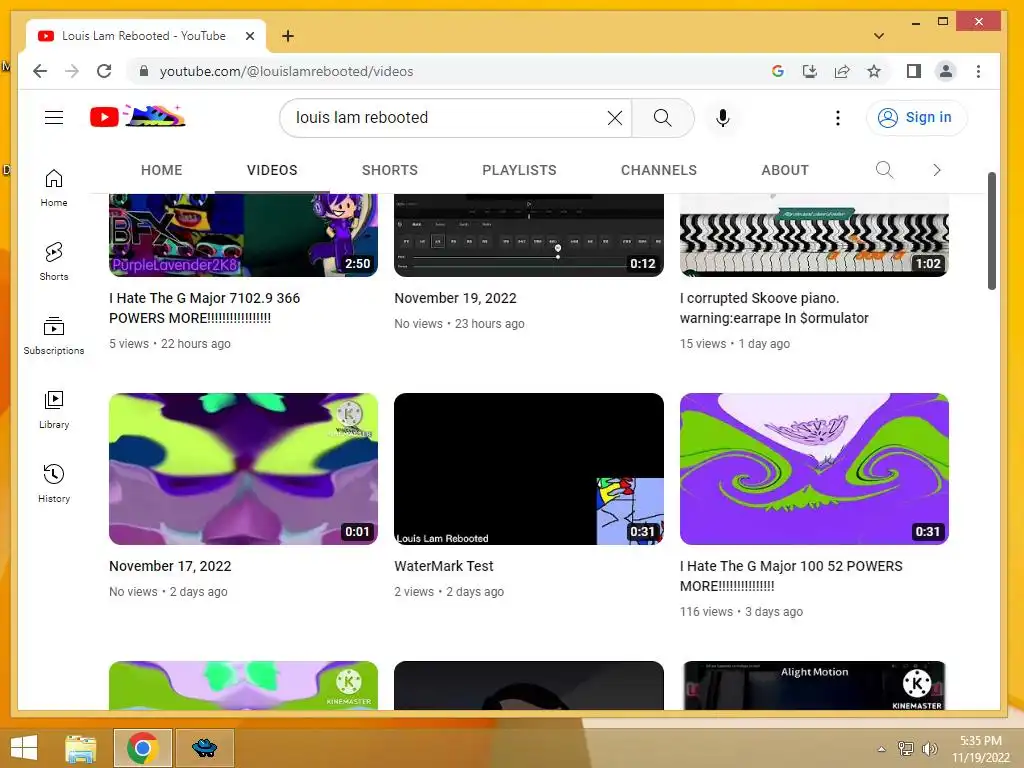The image size is (1024, 768).
Task: Click title 'WaterMark Test'
Action: 443,566
